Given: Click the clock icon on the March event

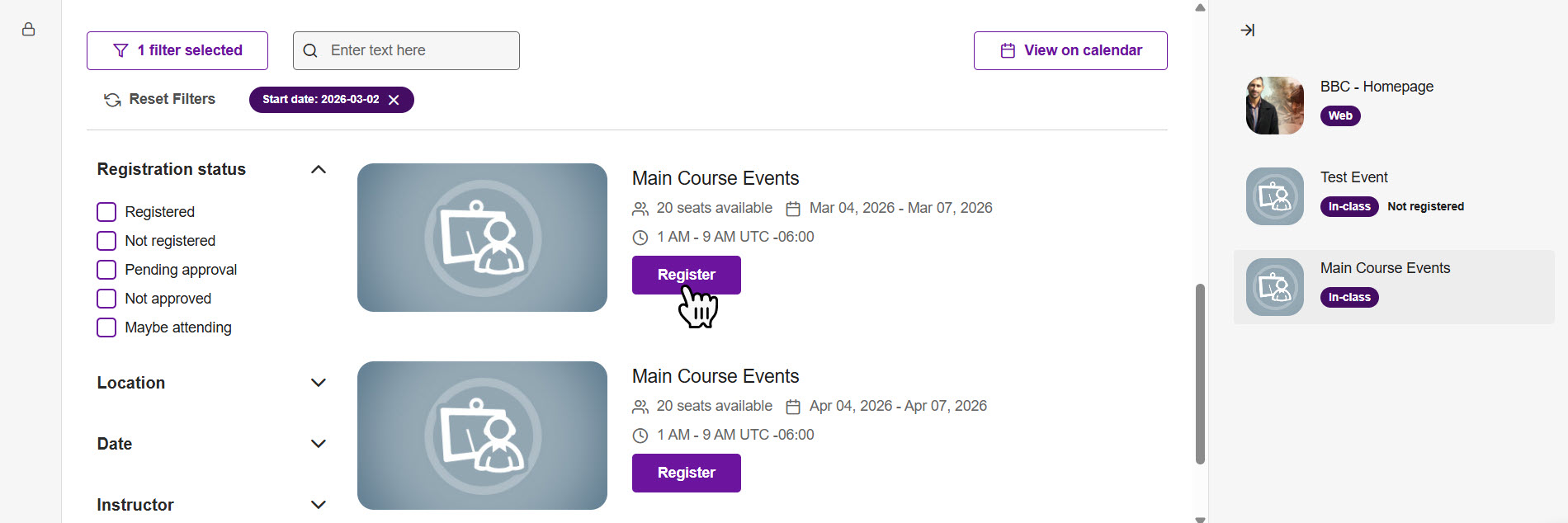Looking at the screenshot, I should tap(640, 237).
